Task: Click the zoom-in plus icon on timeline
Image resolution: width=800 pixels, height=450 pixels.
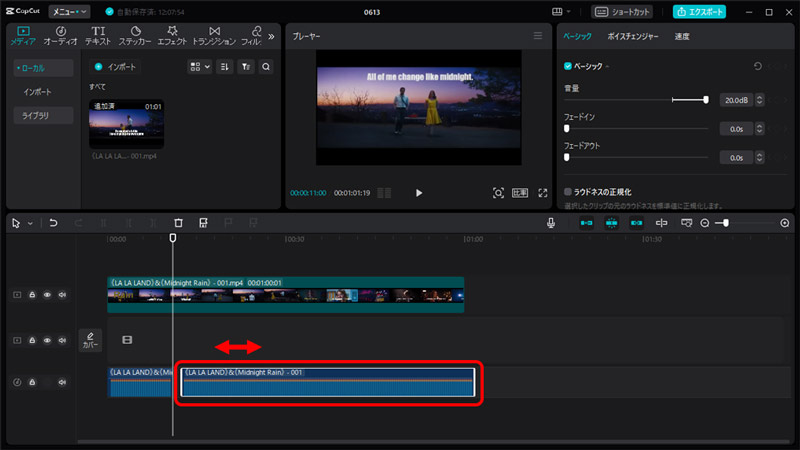Action: 784,223
